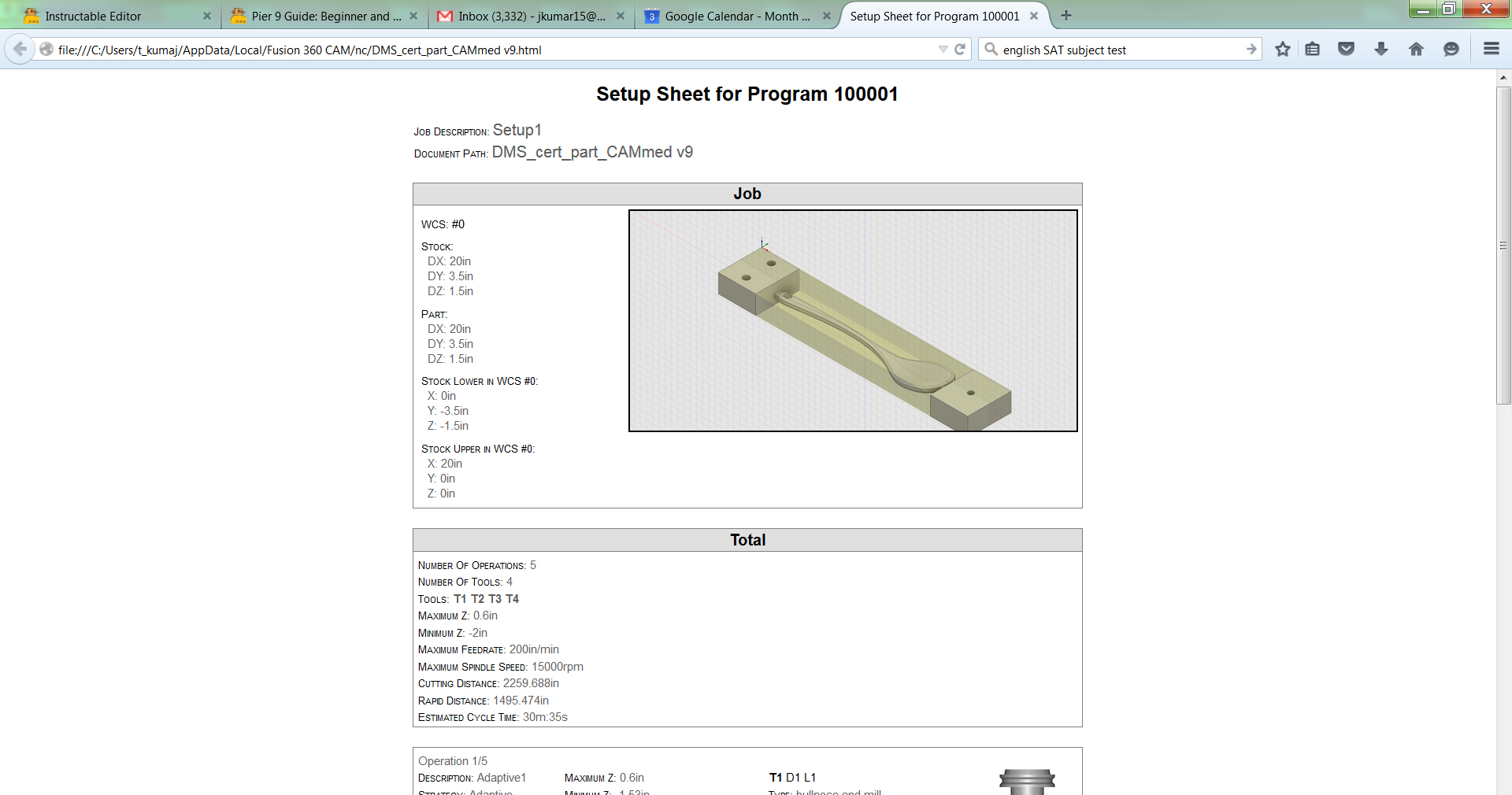This screenshot has height=795, width=1512.
Task: Click the Pocket save icon
Action: tap(1347, 49)
